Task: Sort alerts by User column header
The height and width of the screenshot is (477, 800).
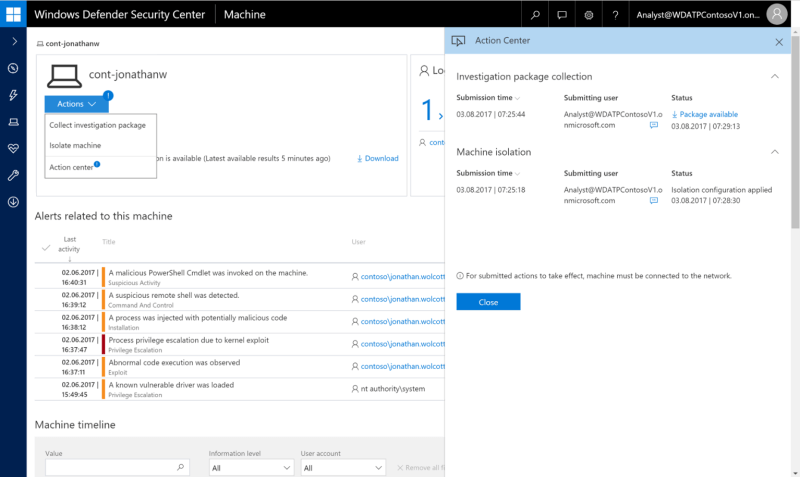Action: pos(358,242)
